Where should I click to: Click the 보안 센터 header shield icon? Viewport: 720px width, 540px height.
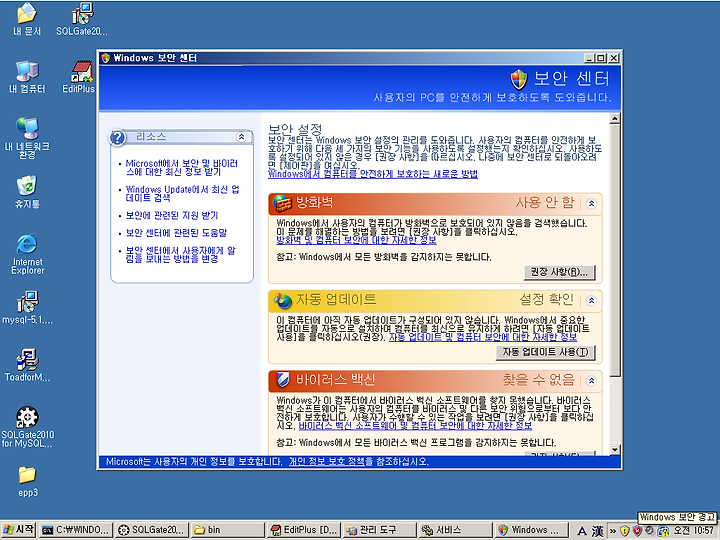(519, 80)
